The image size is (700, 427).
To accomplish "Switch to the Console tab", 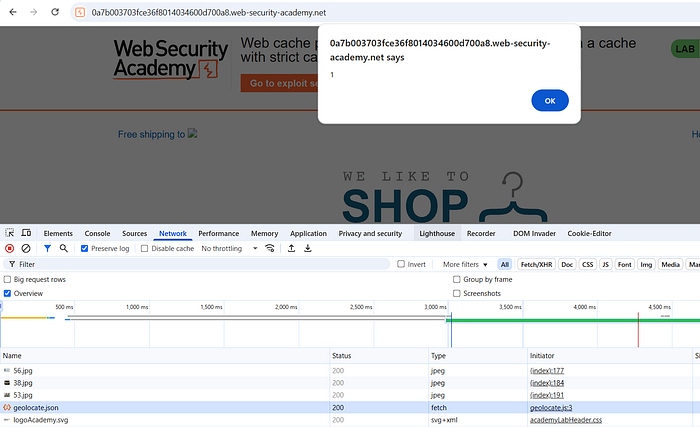I will point(97,233).
